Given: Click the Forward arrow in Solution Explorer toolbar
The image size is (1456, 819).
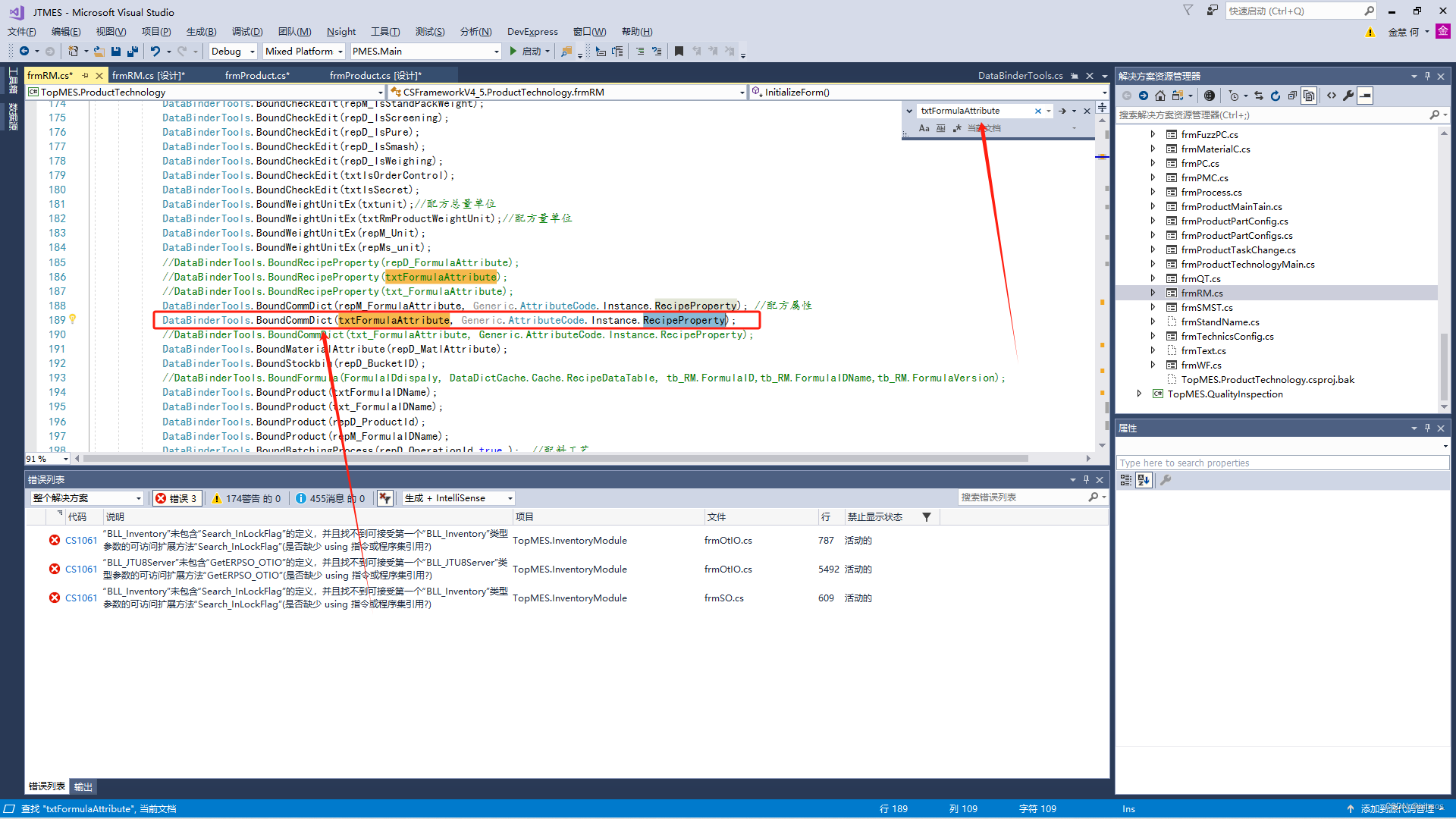Looking at the screenshot, I should click(x=1144, y=96).
